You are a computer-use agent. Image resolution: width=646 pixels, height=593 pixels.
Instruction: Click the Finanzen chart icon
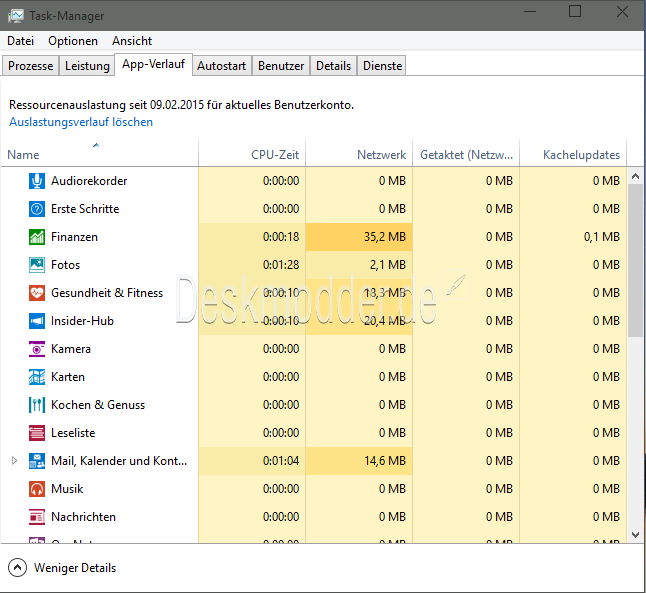pyautogui.click(x=37, y=237)
